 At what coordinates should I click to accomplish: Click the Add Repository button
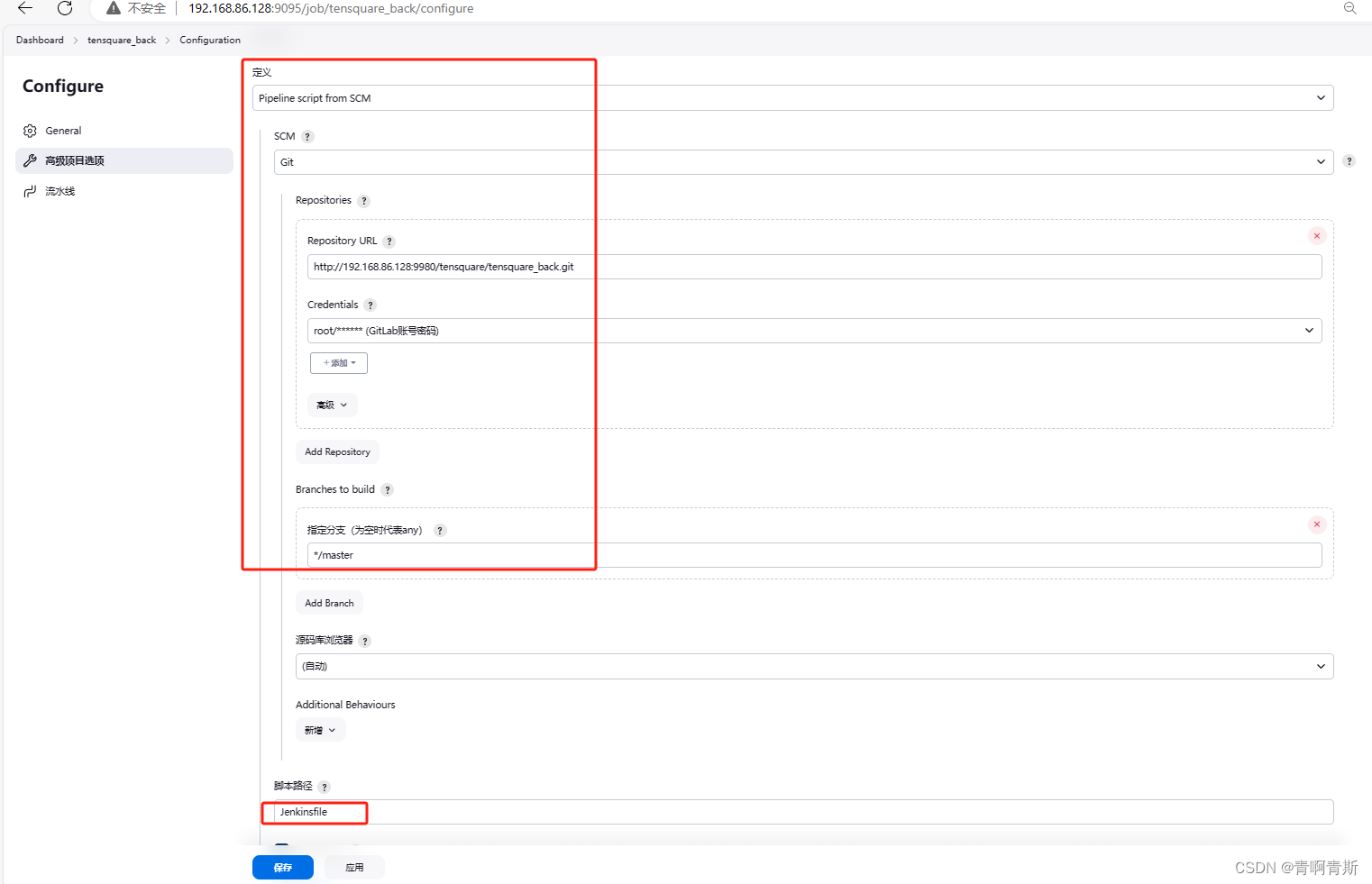pyautogui.click(x=337, y=451)
